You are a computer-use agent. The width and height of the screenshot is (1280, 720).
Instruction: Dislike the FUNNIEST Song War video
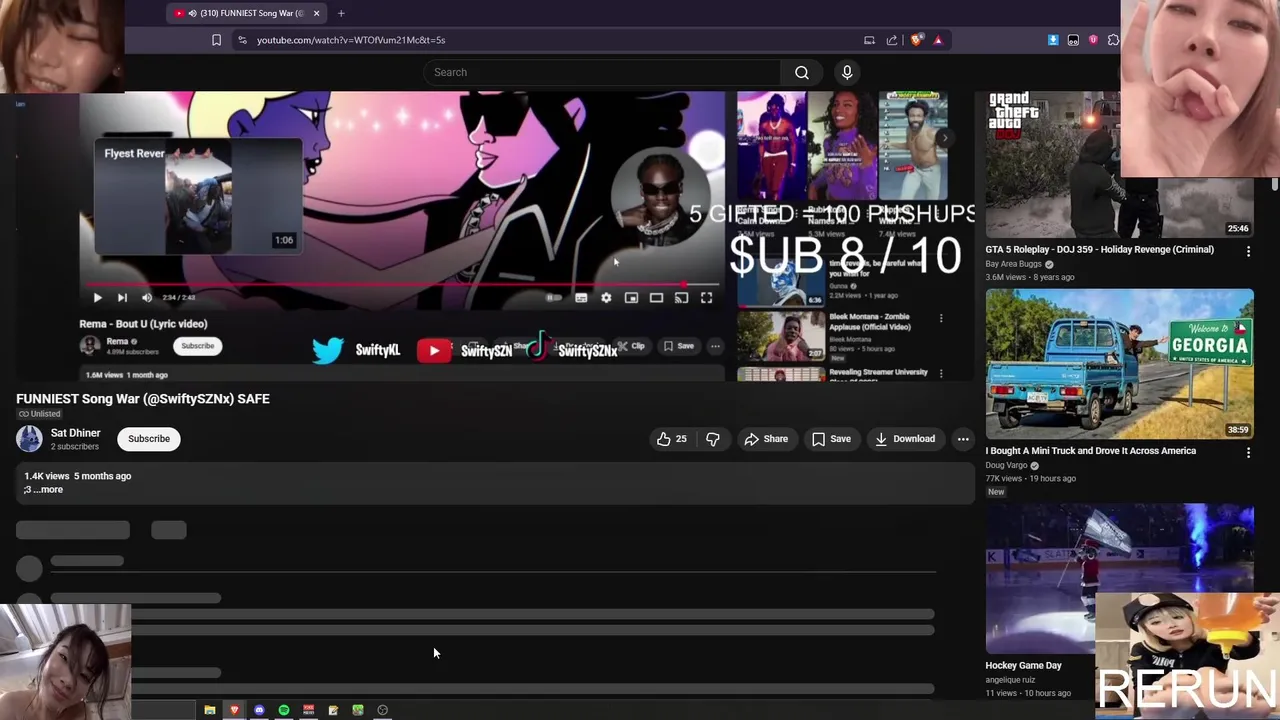point(713,439)
